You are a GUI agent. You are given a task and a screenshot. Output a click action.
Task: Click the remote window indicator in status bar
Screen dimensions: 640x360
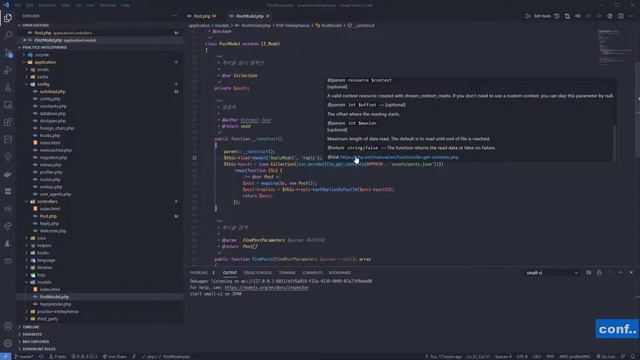[5, 356]
